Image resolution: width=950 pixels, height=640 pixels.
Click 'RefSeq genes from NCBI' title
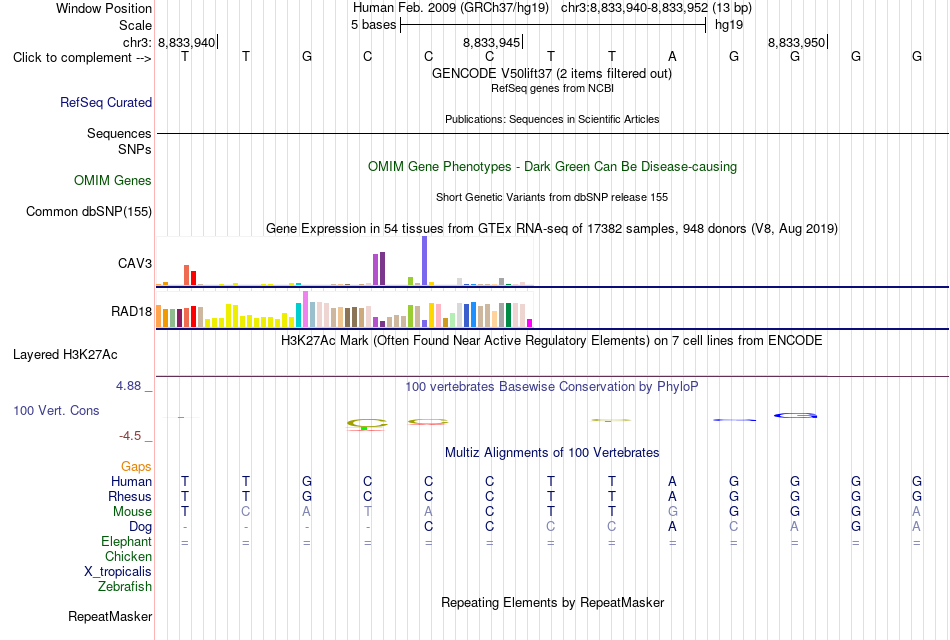tap(553, 88)
